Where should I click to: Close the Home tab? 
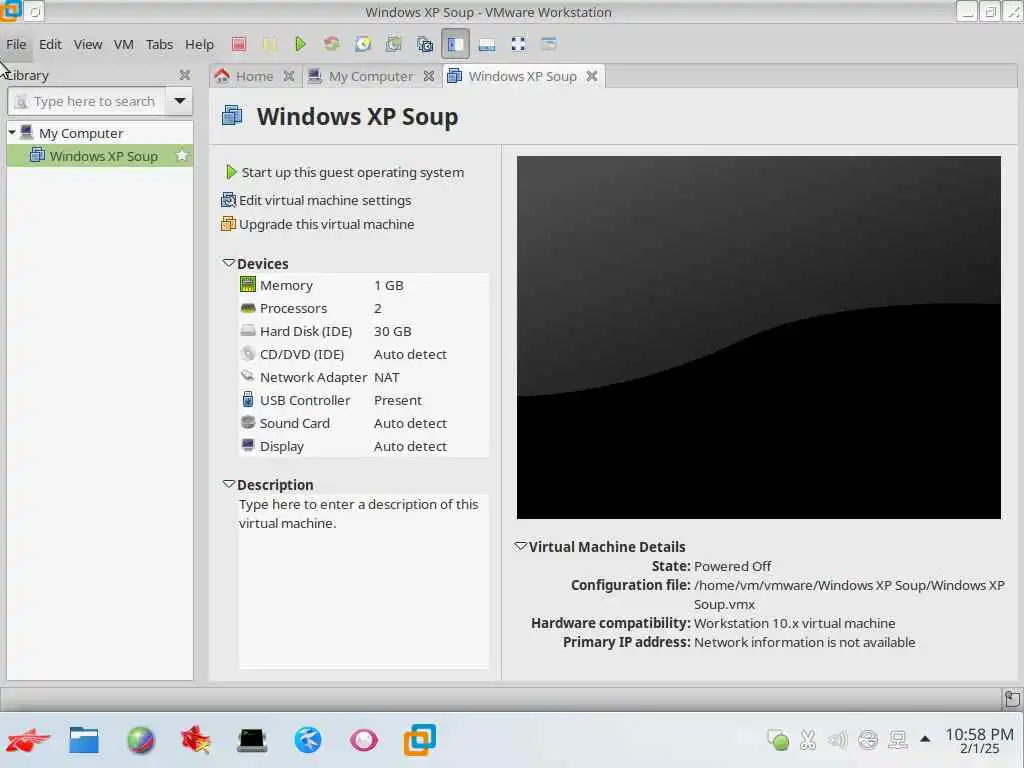click(289, 76)
